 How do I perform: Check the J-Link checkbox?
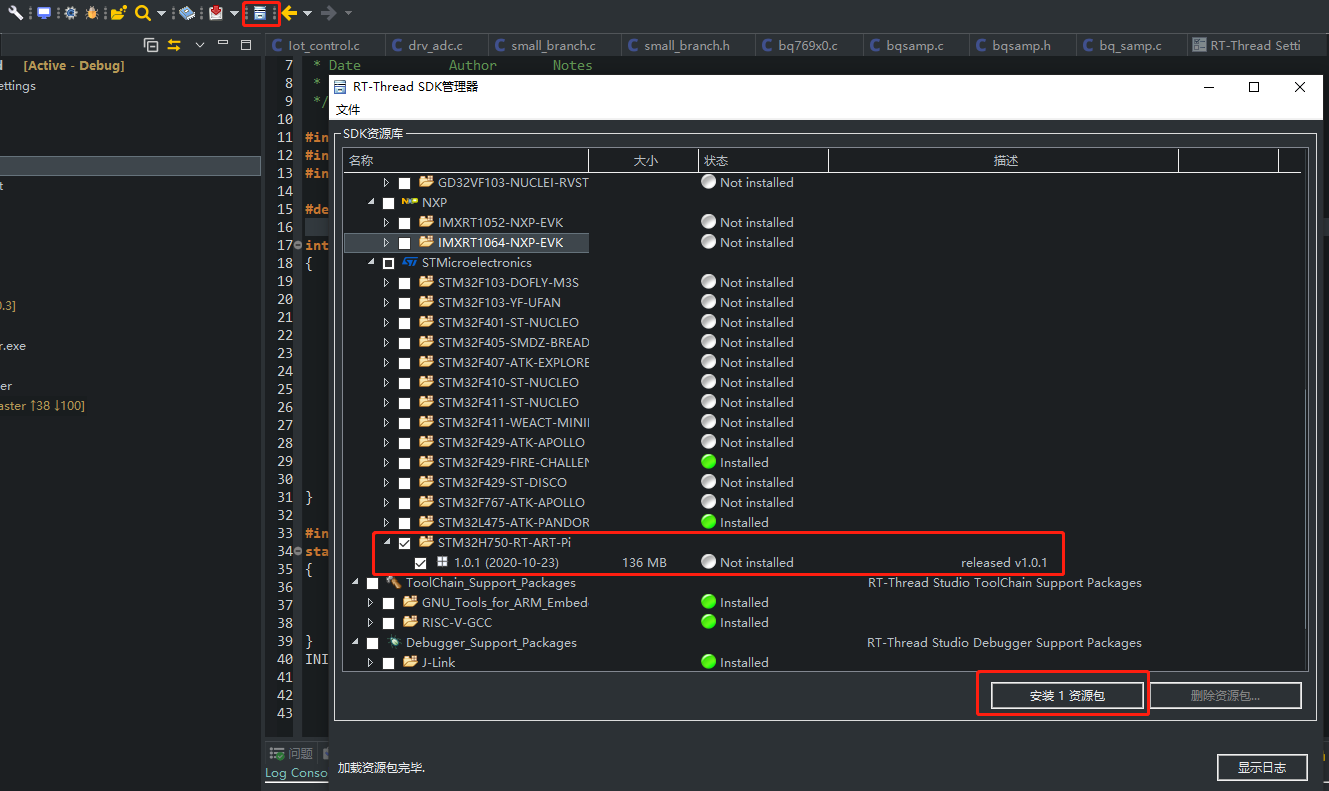click(389, 663)
